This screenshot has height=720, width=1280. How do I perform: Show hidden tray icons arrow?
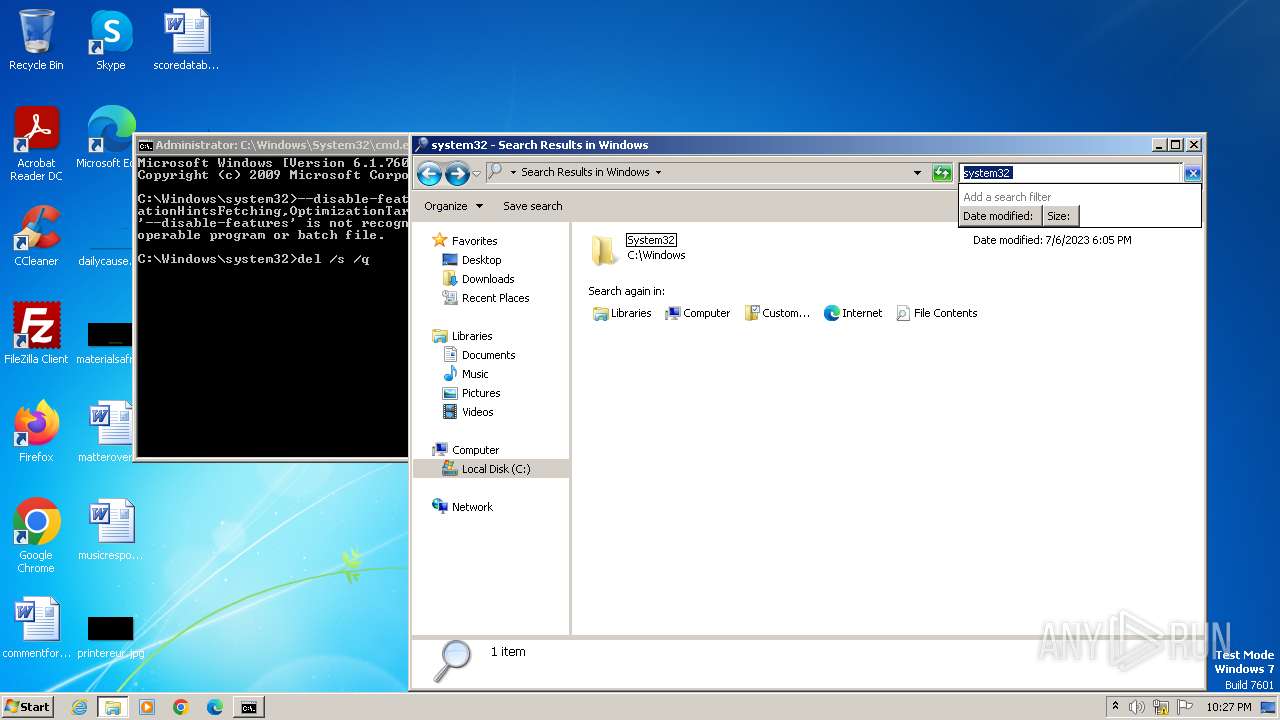[1115, 707]
